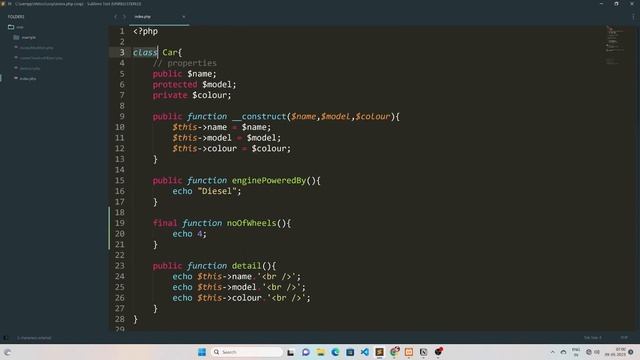Open the red round icon at taskbar end
The height and width of the screenshot is (360, 640).
click(x=438, y=351)
